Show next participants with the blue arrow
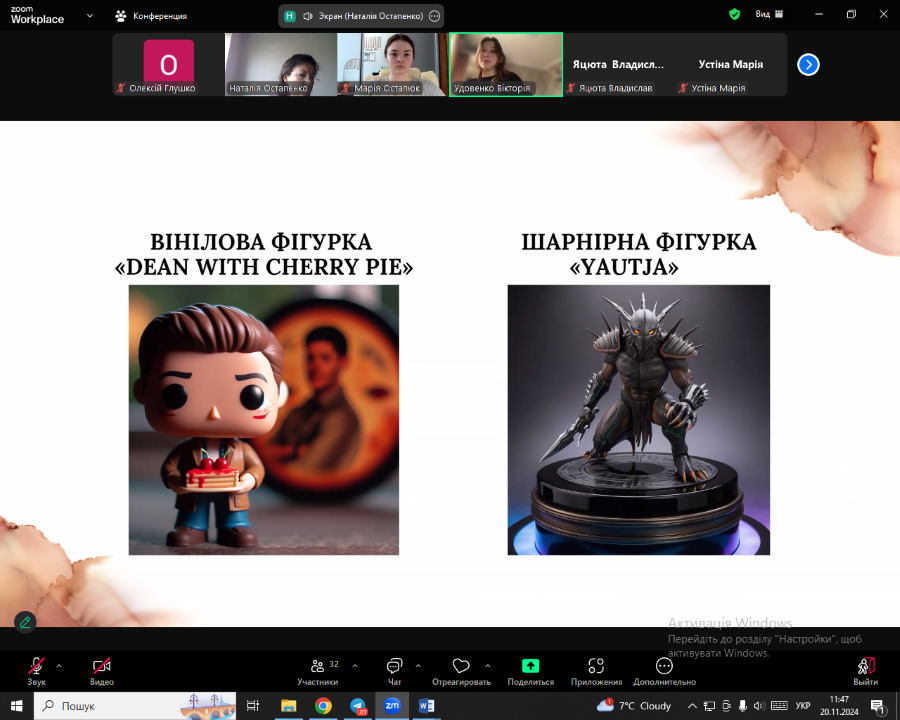Viewport: 900px width, 720px height. 808,64
